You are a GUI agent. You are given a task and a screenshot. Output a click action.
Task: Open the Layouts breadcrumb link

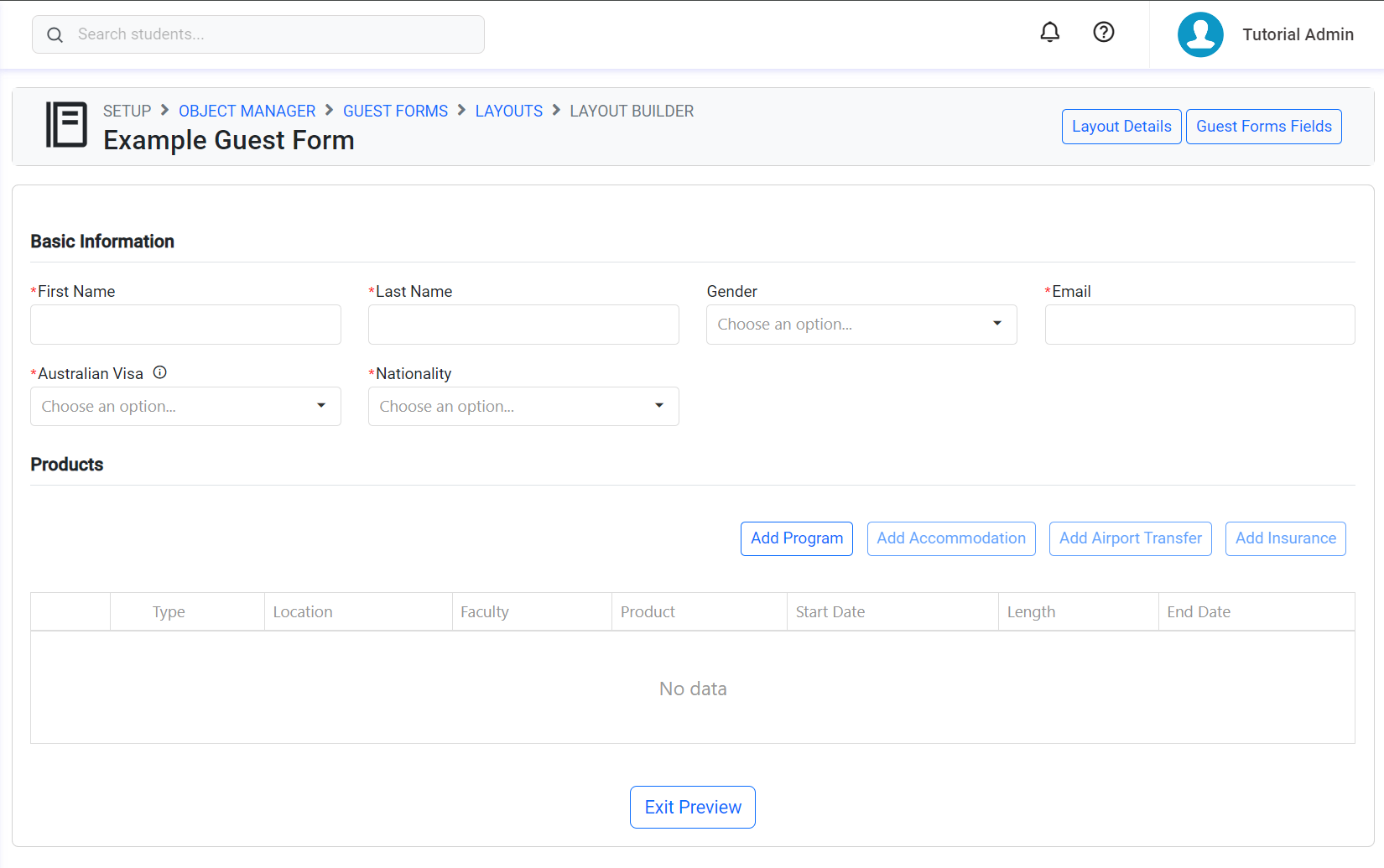click(508, 112)
